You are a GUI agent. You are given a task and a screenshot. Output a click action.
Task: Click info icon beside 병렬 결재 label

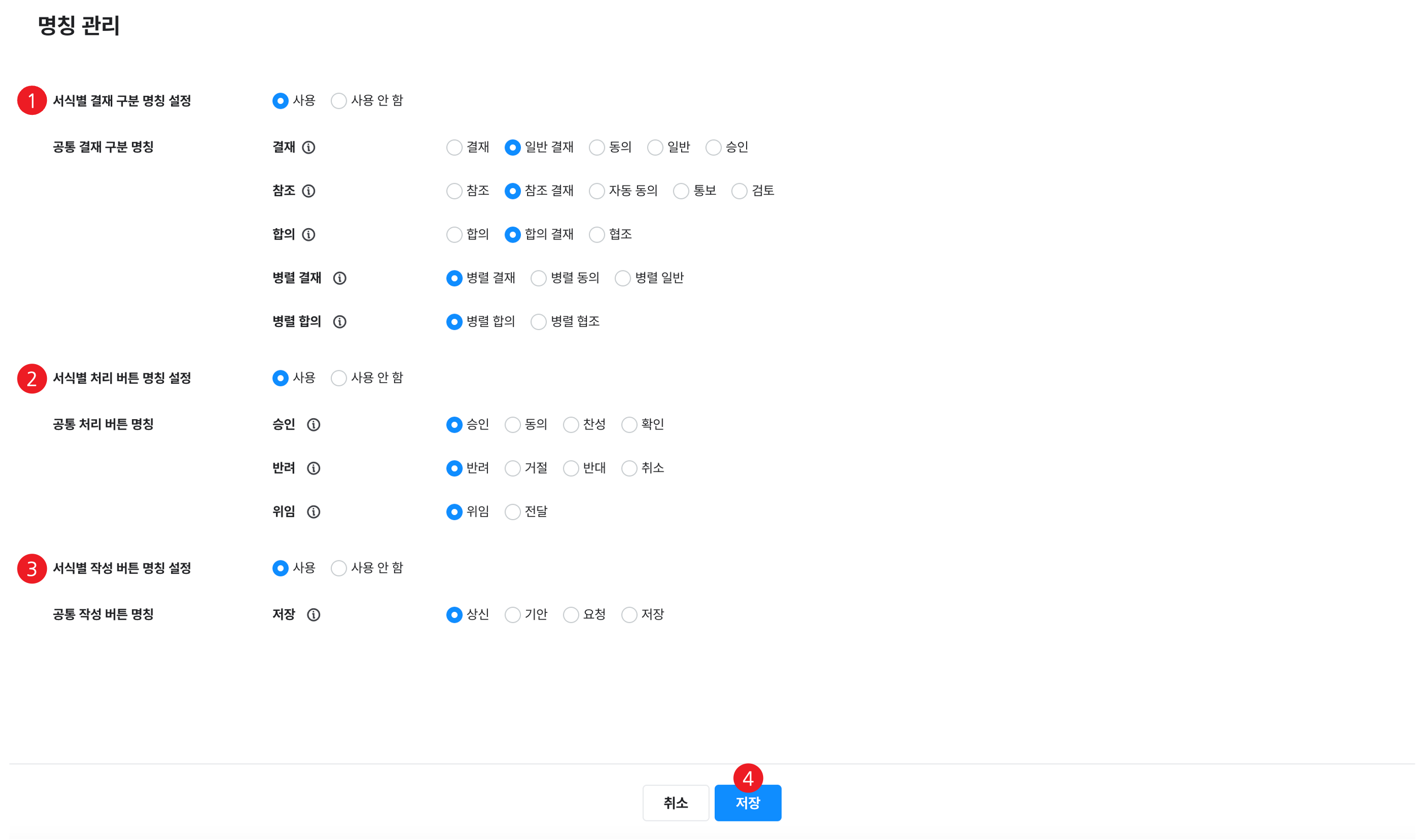pyautogui.click(x=340, y=279)
